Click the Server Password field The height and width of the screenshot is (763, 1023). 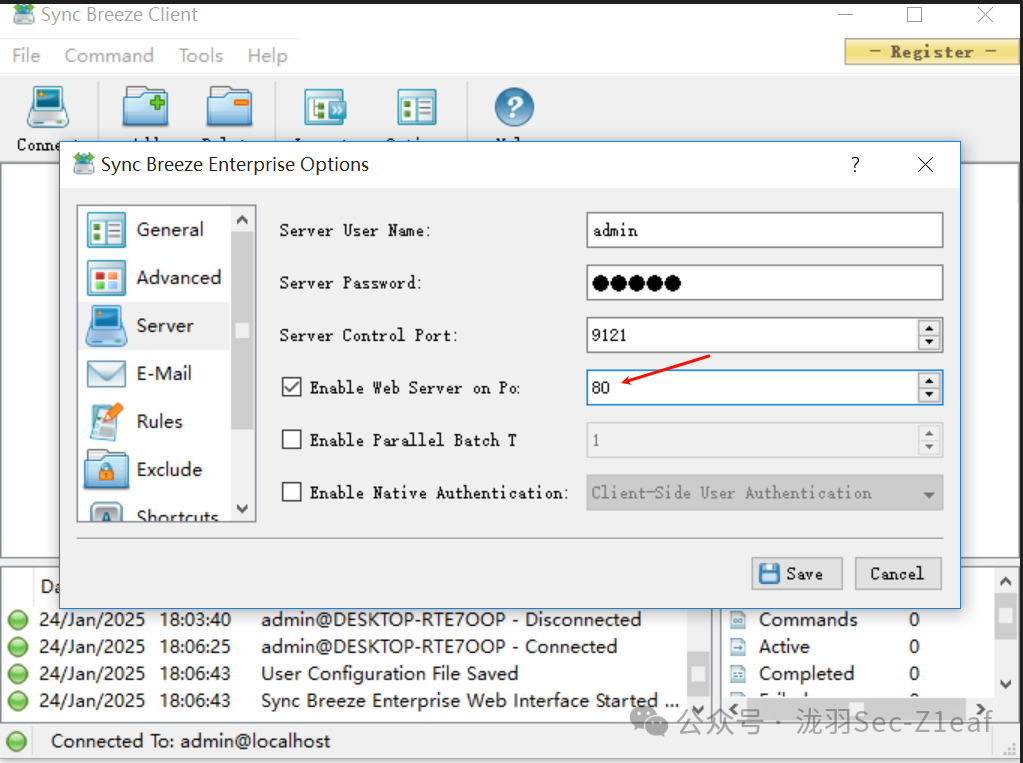pyautogui.click(x=765, y=283)
